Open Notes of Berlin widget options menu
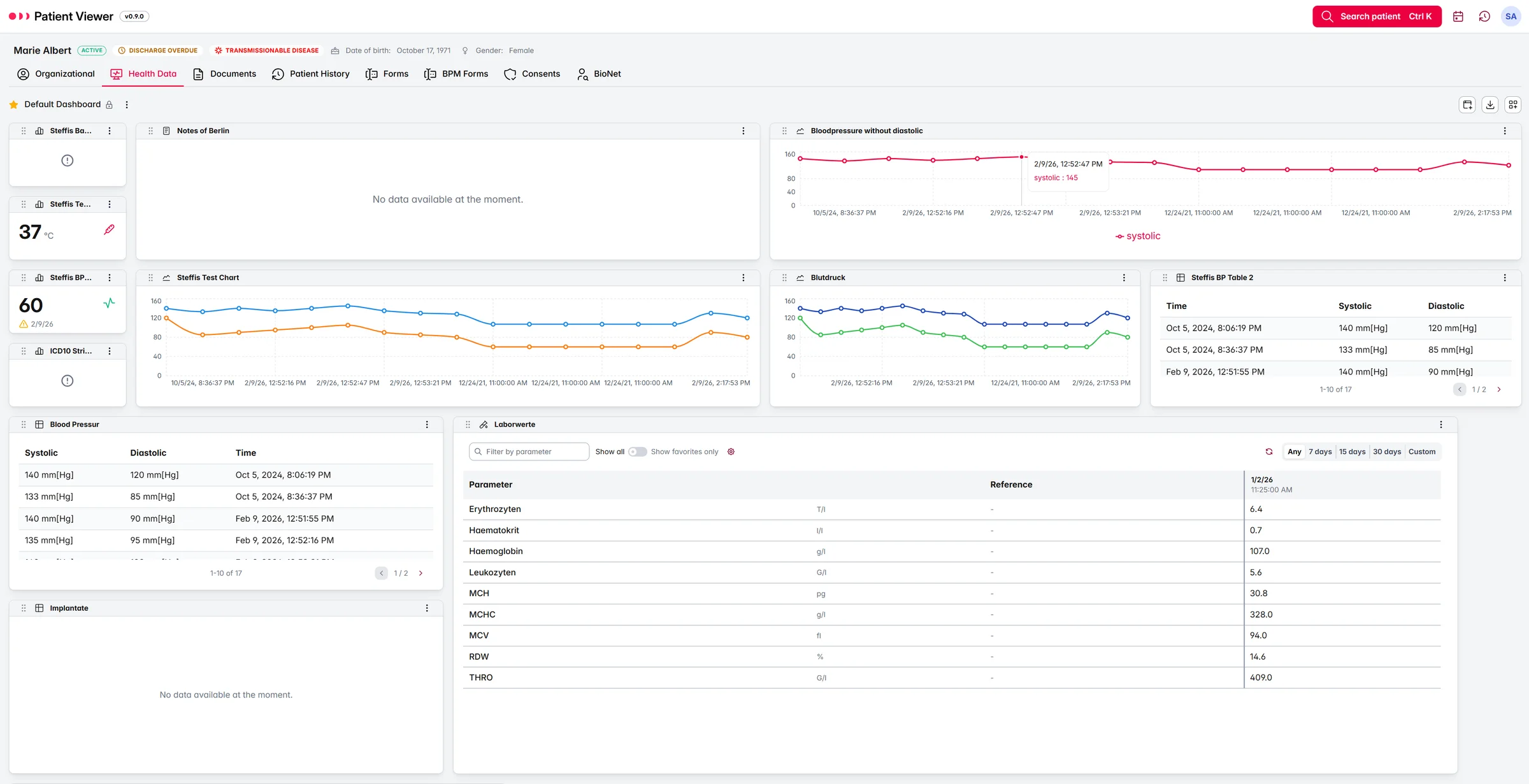This screenshot has height=784, width=1529. coord(743,131)
